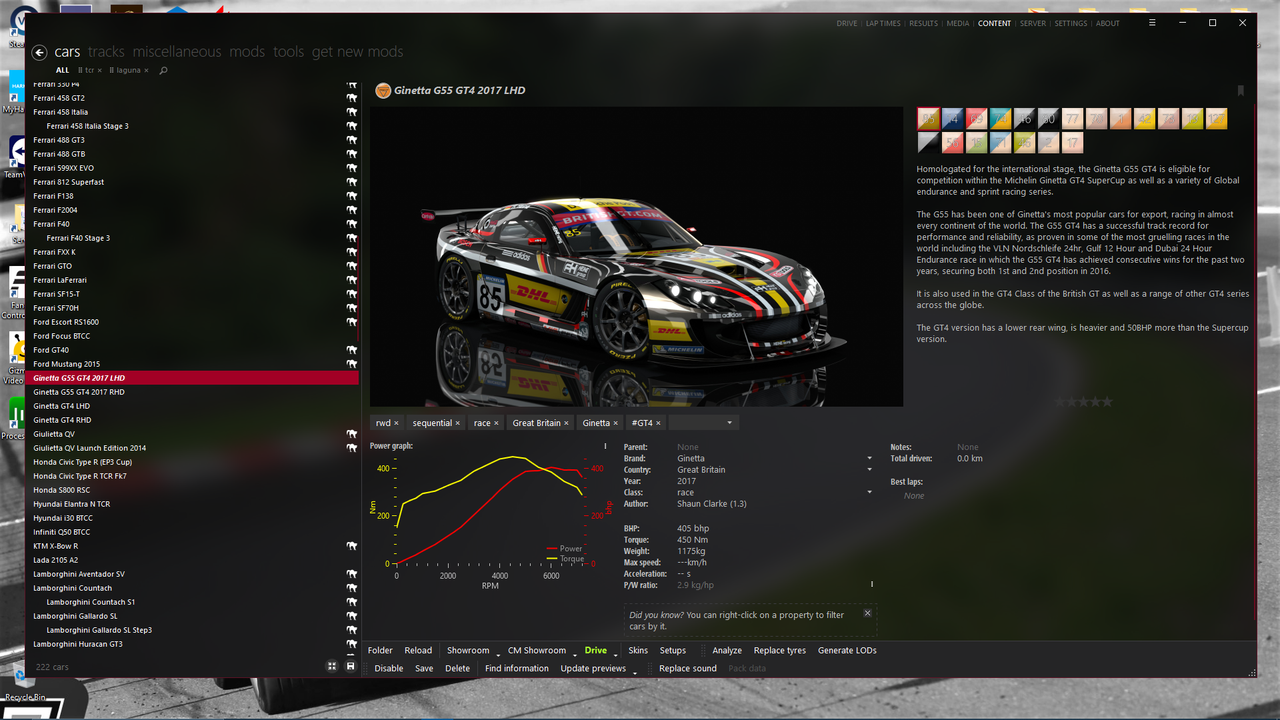Open Skins manager
1280x720 pixels.
(638, 650)
